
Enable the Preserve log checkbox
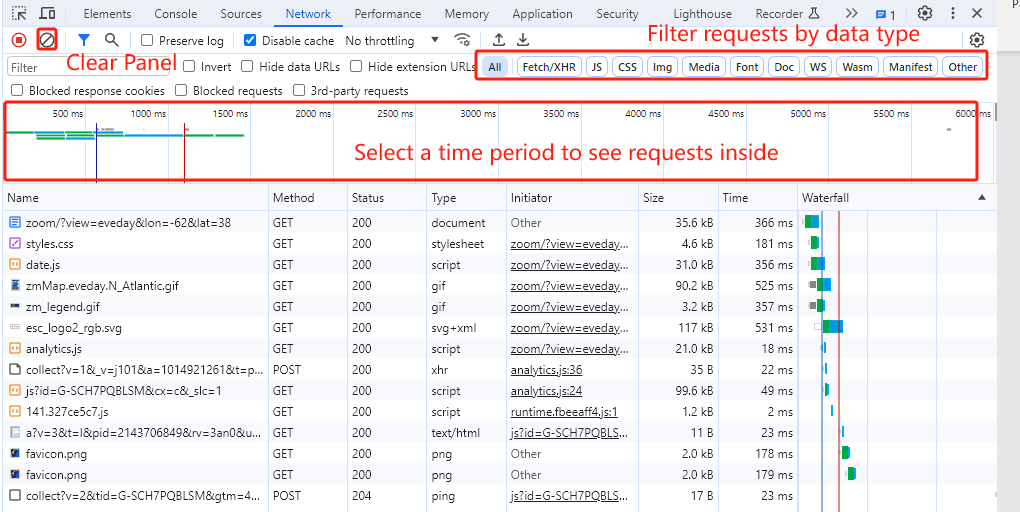pos(147,40)
